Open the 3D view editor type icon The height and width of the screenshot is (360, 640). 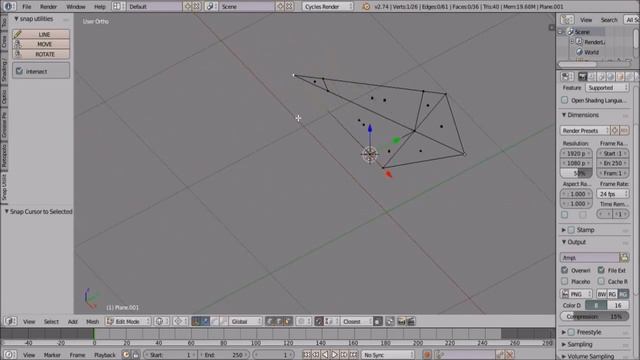pos(10,322)
